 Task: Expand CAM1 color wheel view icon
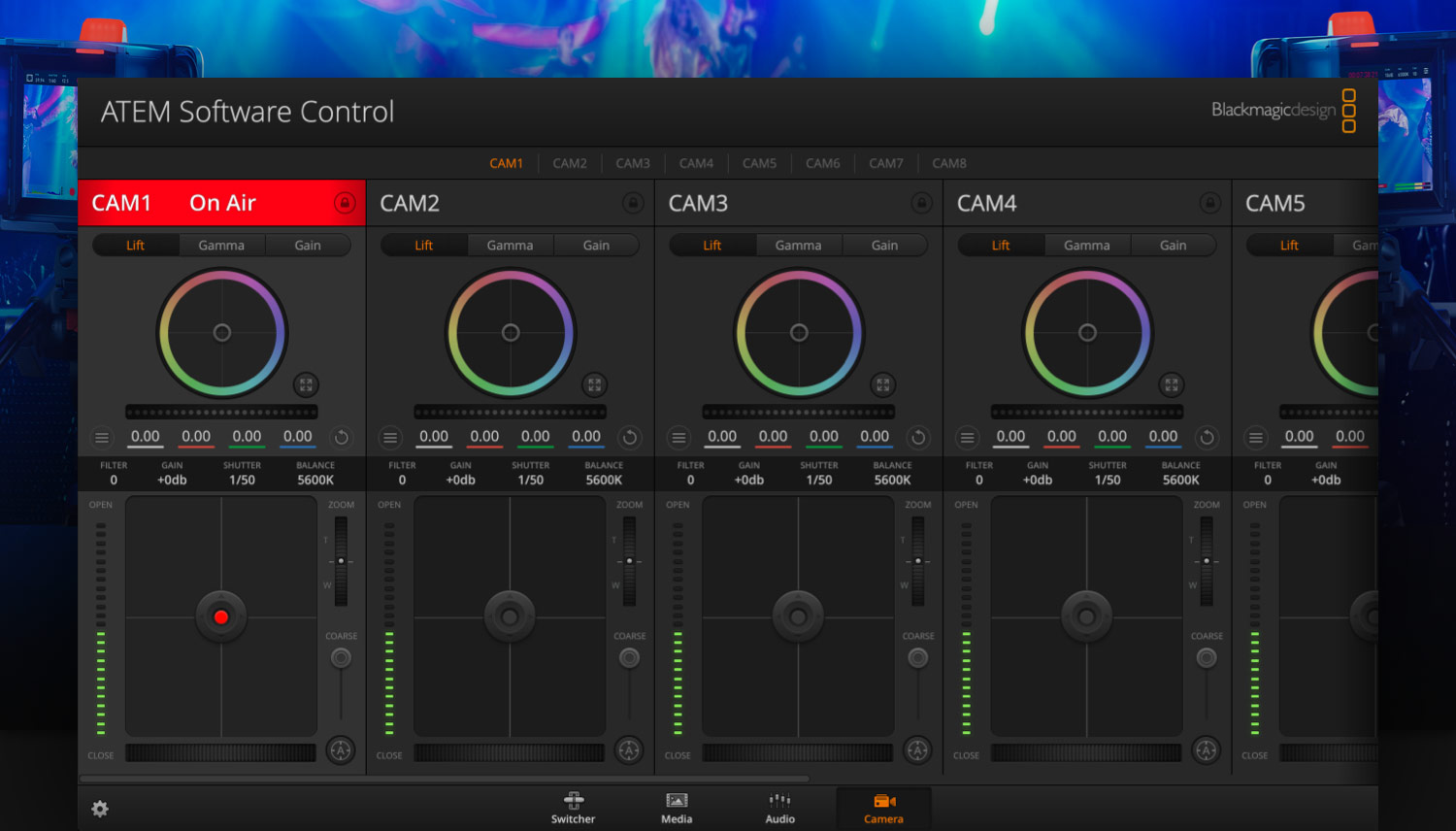pos(306,384)
